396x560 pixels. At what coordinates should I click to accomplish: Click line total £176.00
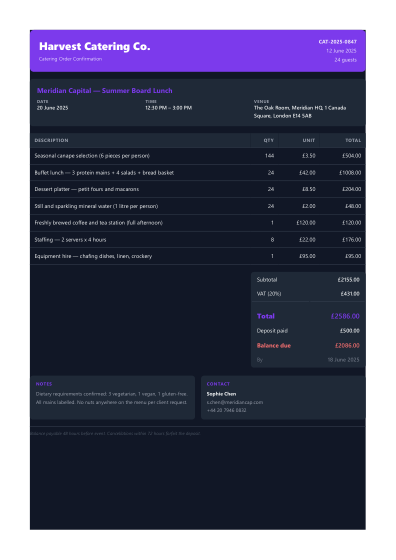coord(352,240)
